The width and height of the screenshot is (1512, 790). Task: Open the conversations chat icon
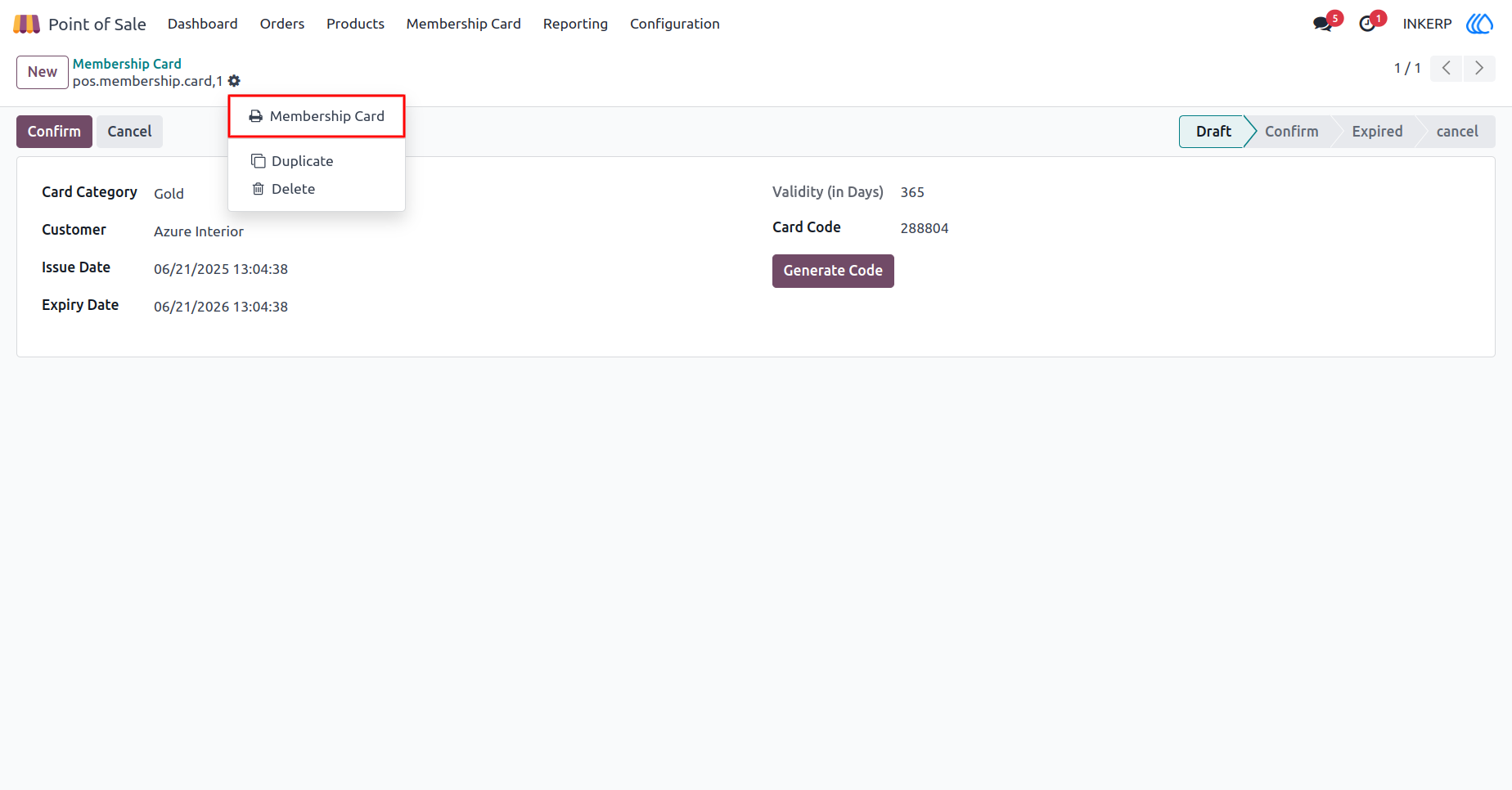tap(1322, 24)
